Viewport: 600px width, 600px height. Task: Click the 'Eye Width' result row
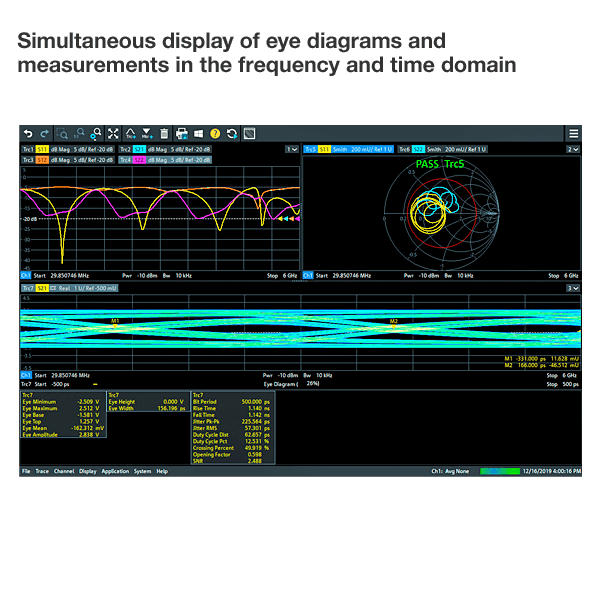tap(147, 408)
